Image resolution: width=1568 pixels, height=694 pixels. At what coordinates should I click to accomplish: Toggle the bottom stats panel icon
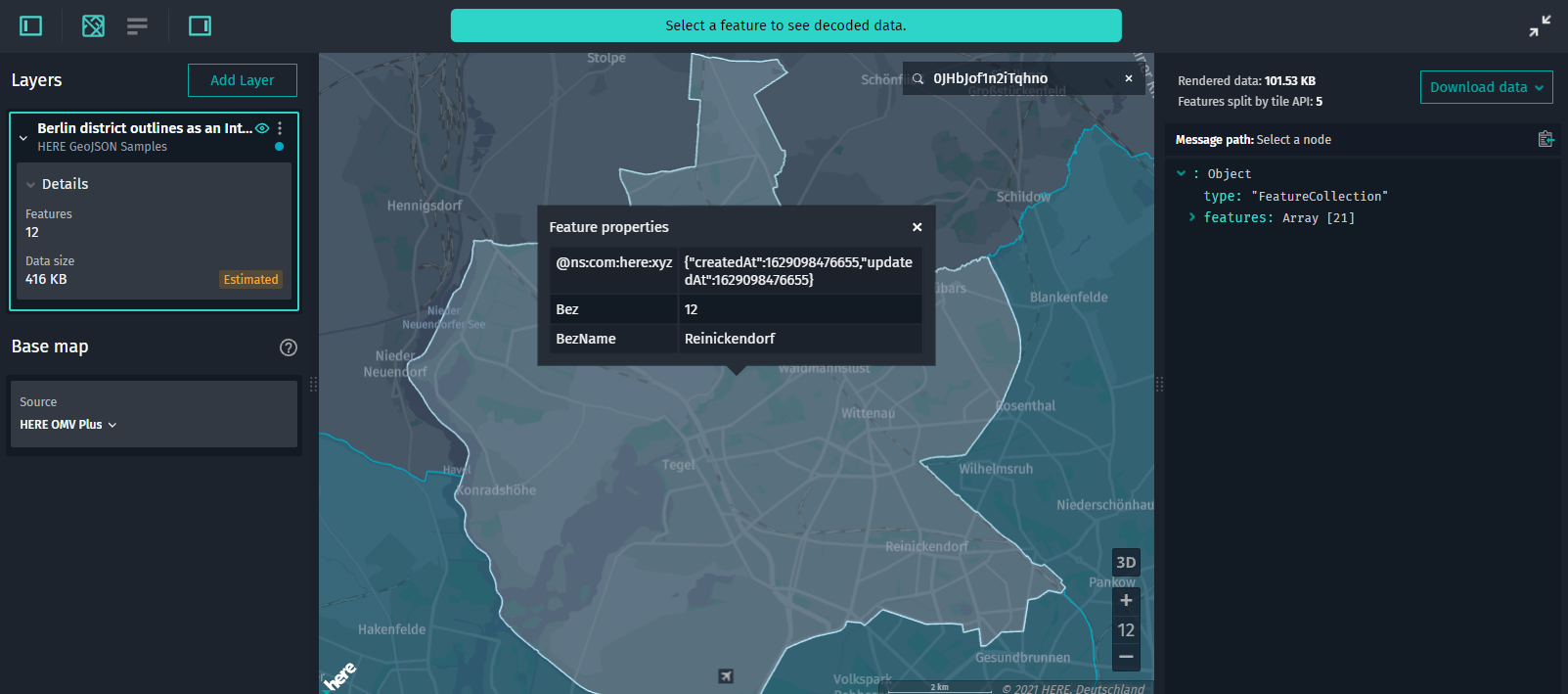coord(137,25)
